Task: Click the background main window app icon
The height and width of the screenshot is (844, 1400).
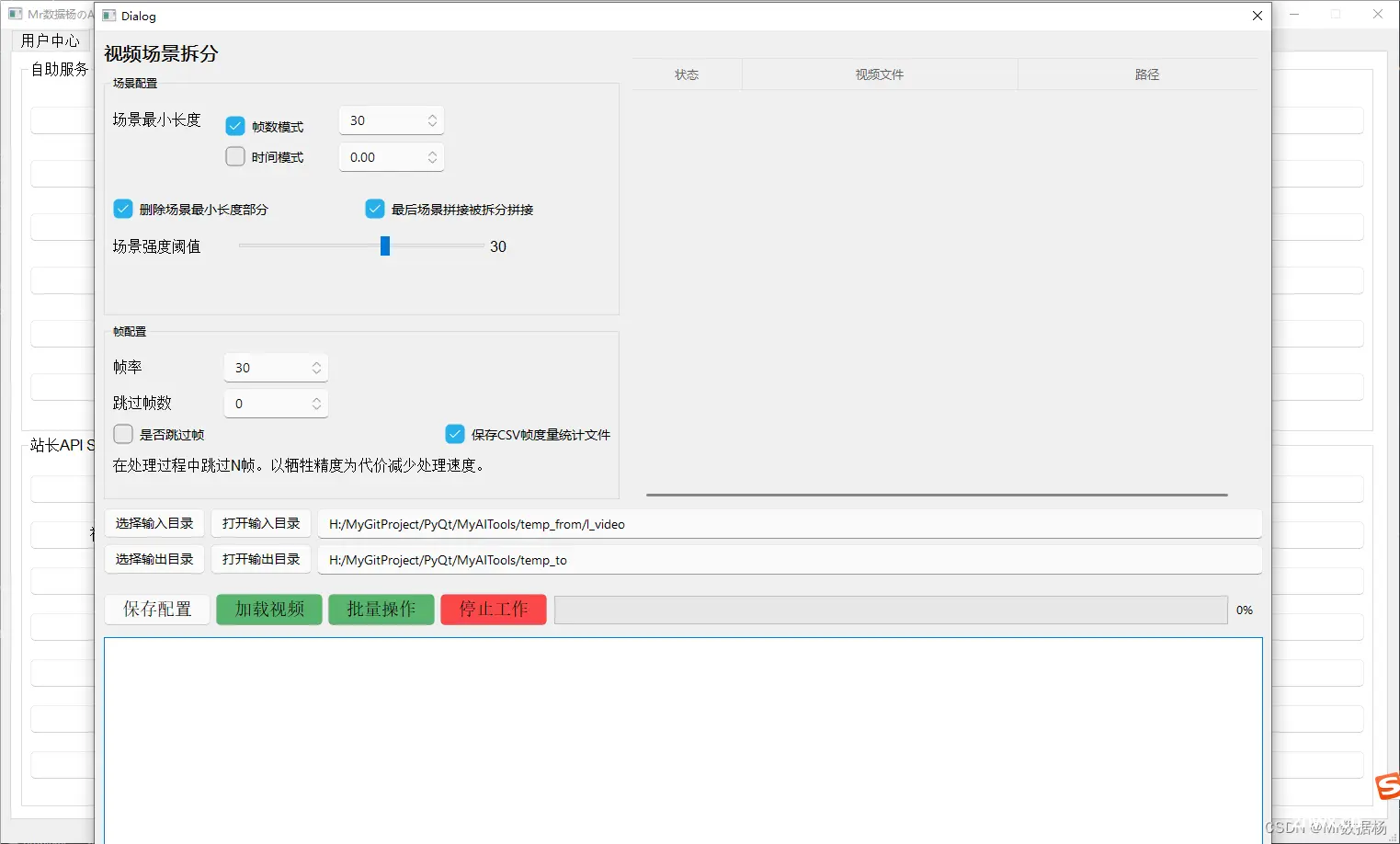Action: point(15,14)
